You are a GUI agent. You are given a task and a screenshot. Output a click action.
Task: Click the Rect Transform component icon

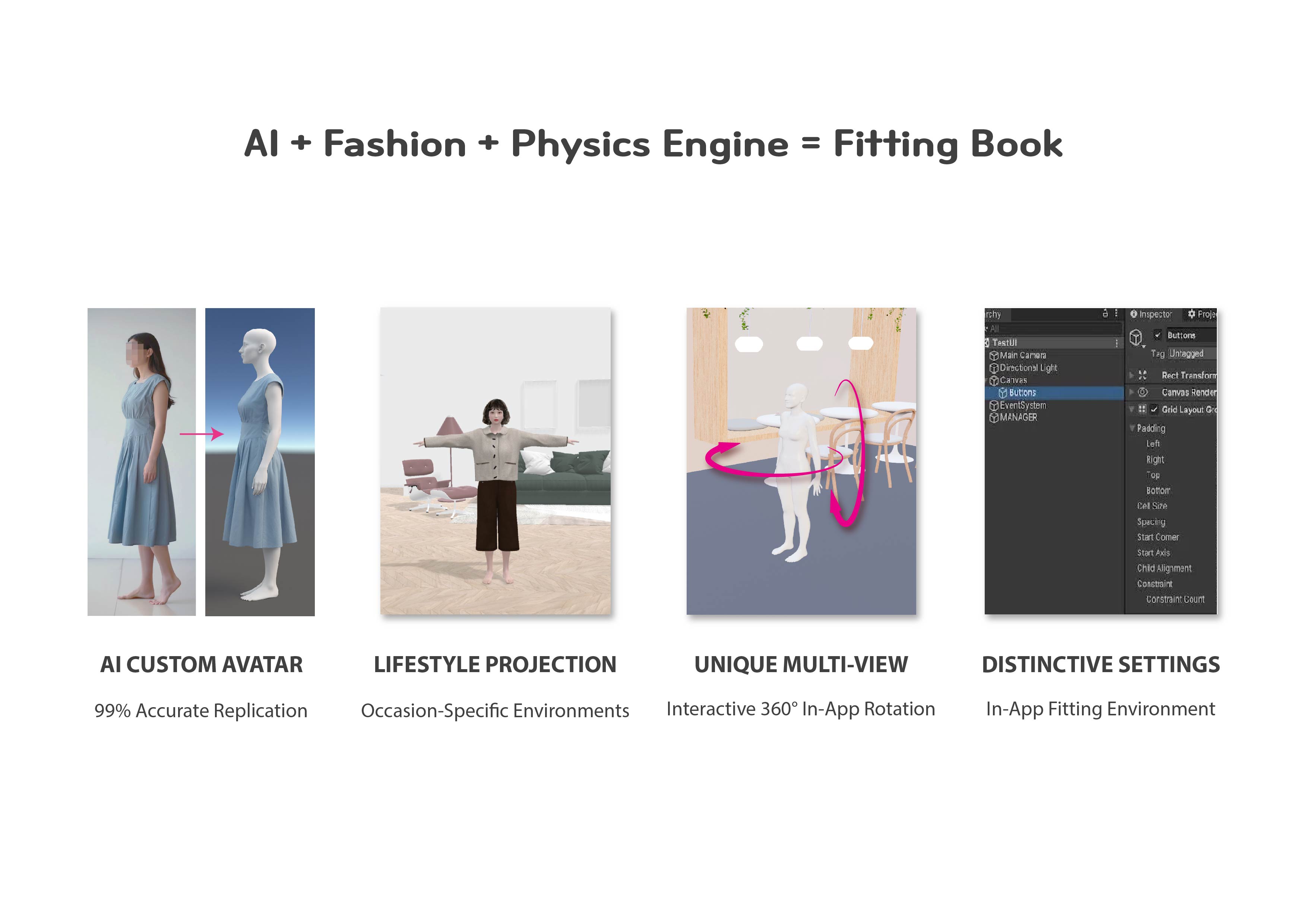coord(1142,375)
